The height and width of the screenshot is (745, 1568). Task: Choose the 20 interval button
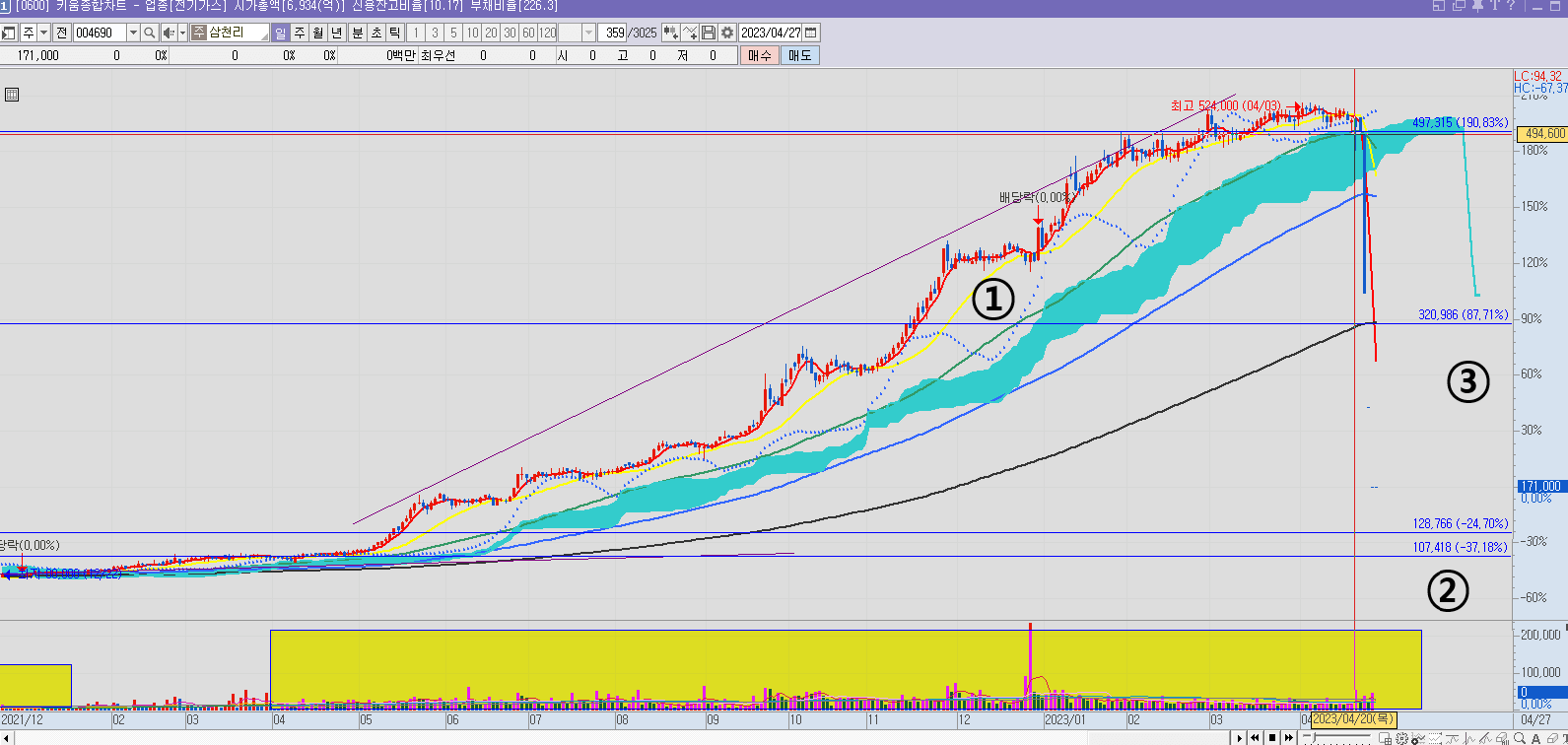[x=491, y=33]
